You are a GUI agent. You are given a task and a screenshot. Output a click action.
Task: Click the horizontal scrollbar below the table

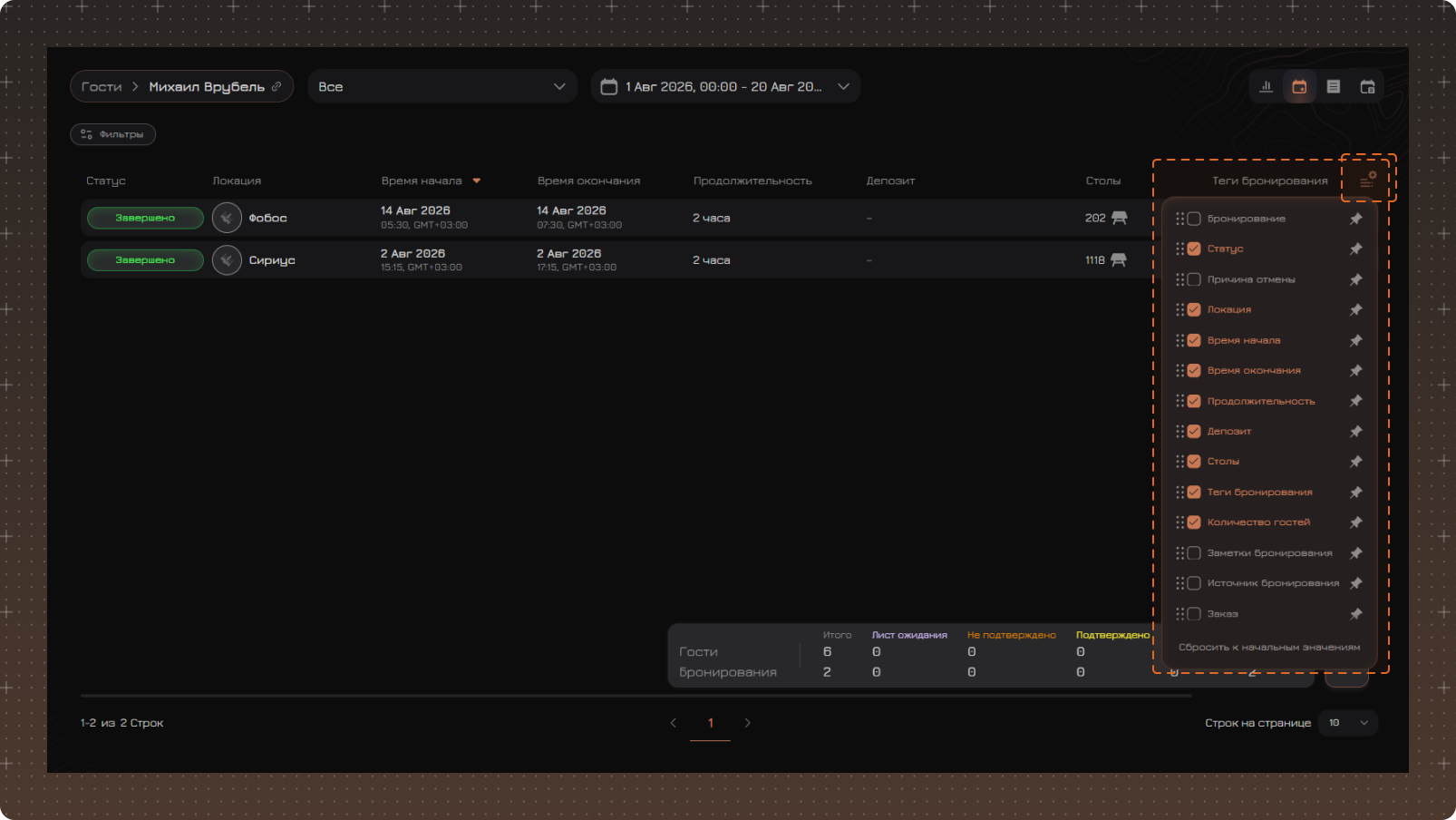(x=636, y=696)
